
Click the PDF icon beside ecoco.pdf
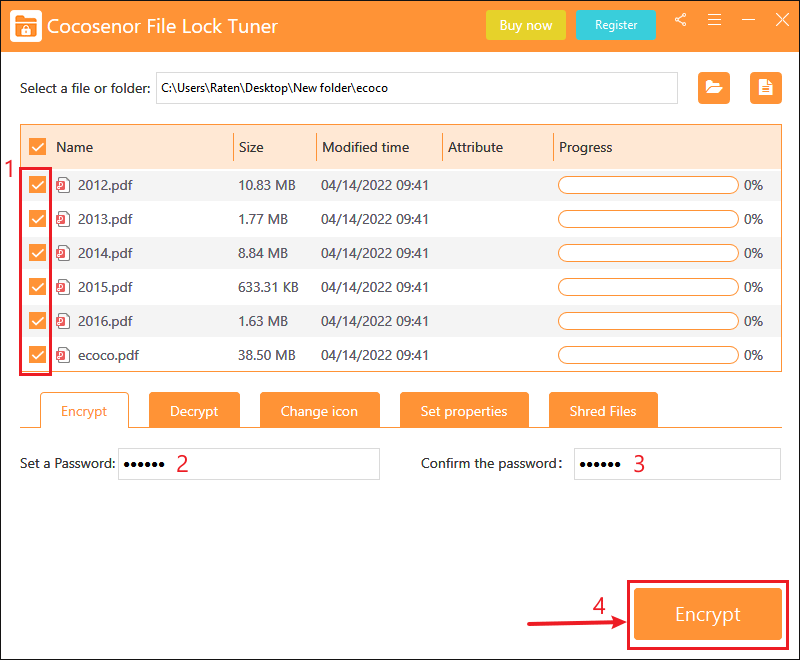tap(63, 355)
